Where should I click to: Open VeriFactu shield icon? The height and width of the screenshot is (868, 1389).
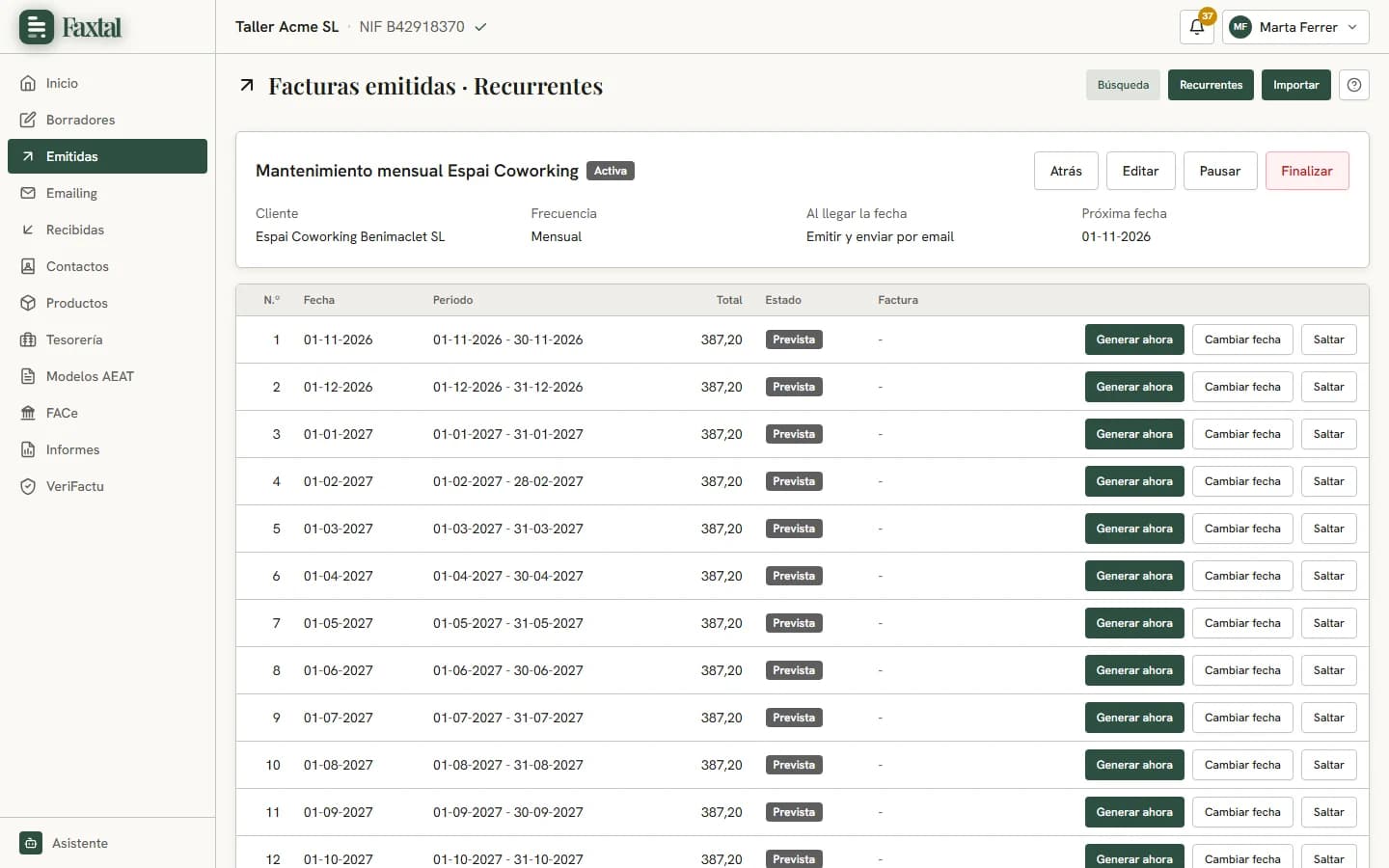(28, 486)
